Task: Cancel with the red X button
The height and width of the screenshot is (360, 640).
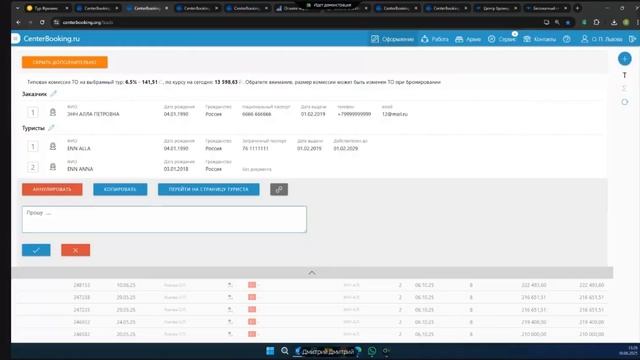Action: click(x=76, y=250)
